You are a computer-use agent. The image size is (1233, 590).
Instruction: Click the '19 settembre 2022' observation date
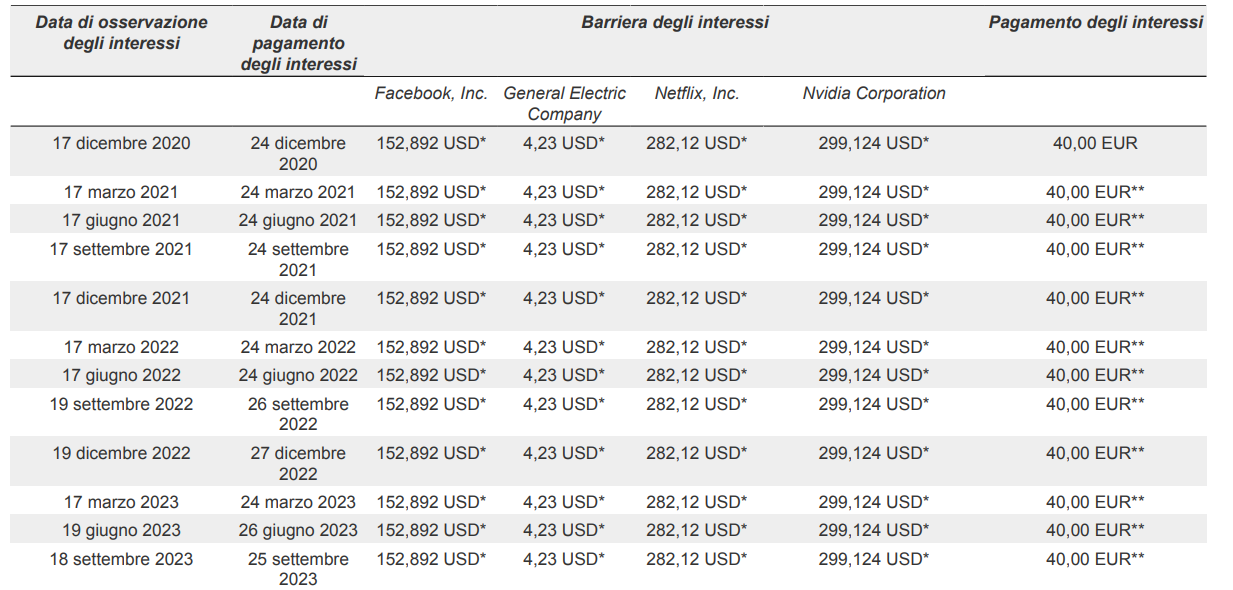[121, 404]
